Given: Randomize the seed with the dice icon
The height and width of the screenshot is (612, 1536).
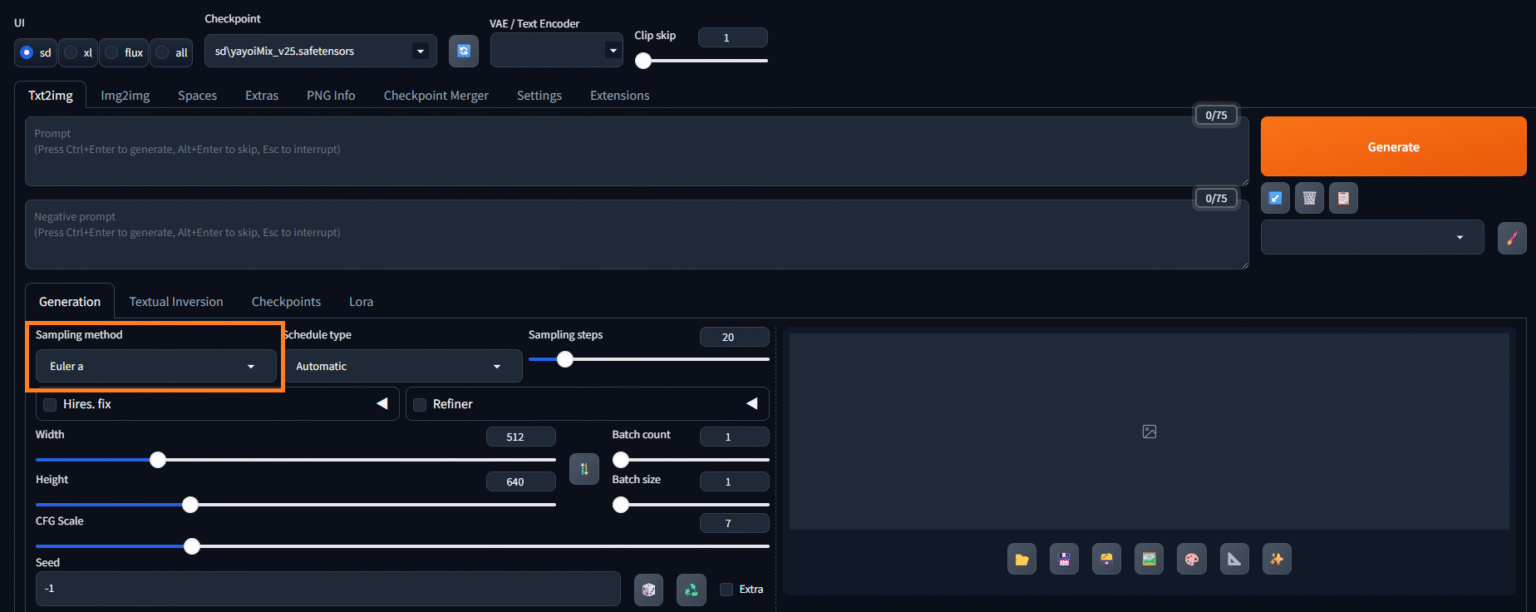Looking at the screenshot, I should [648, 589].
